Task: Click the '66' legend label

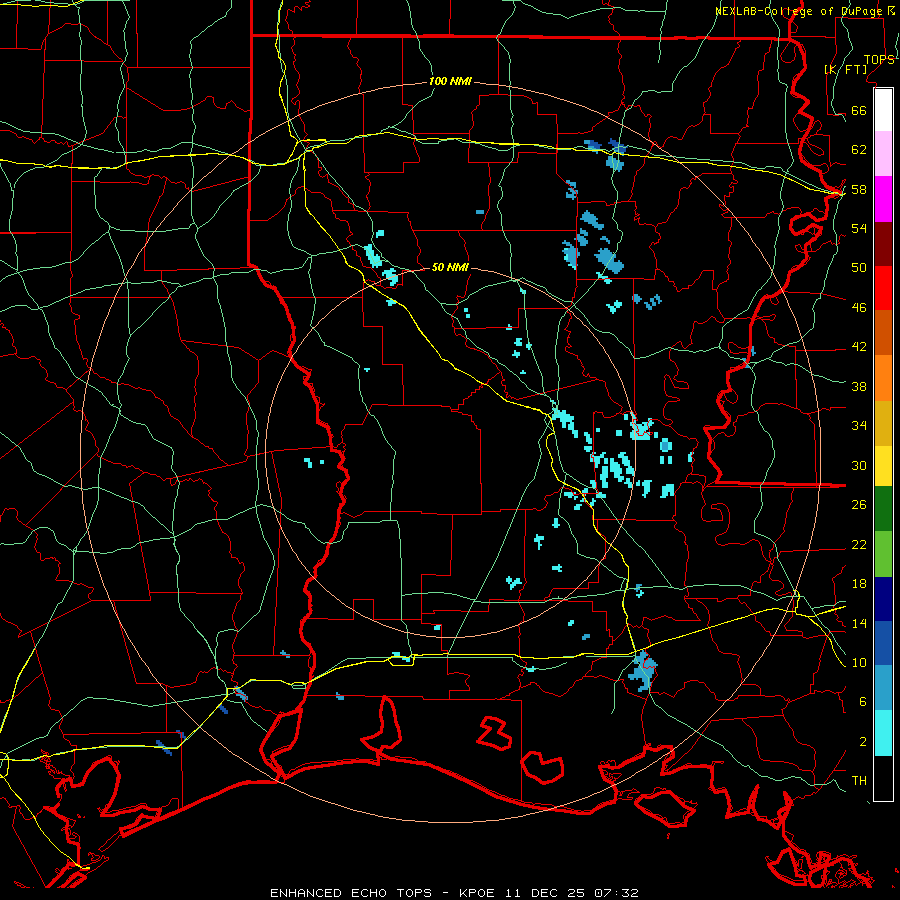Action: point(859,111)
